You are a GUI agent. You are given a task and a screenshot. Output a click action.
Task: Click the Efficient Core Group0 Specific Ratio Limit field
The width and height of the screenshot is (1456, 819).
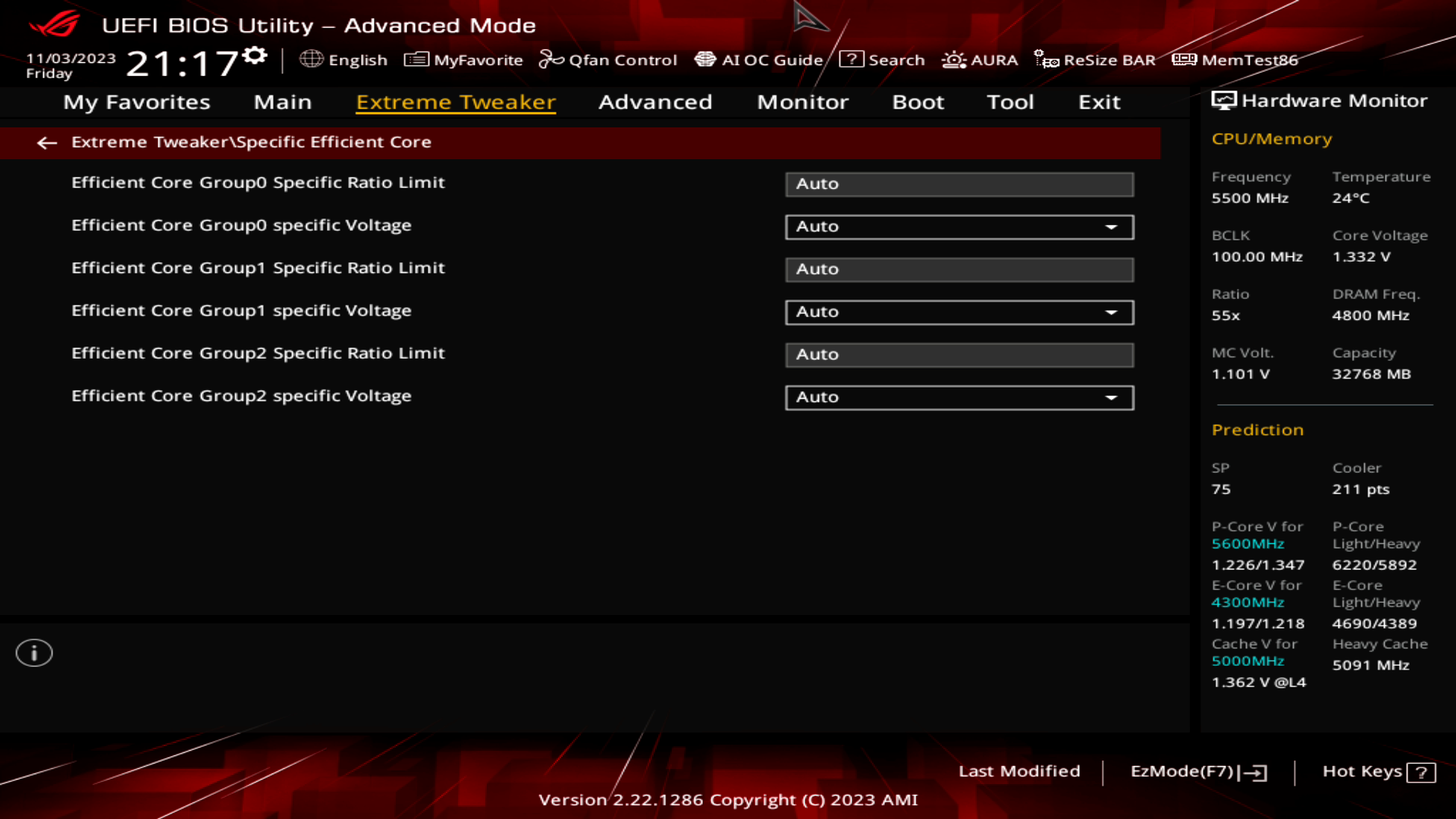[x=959, y=184]
